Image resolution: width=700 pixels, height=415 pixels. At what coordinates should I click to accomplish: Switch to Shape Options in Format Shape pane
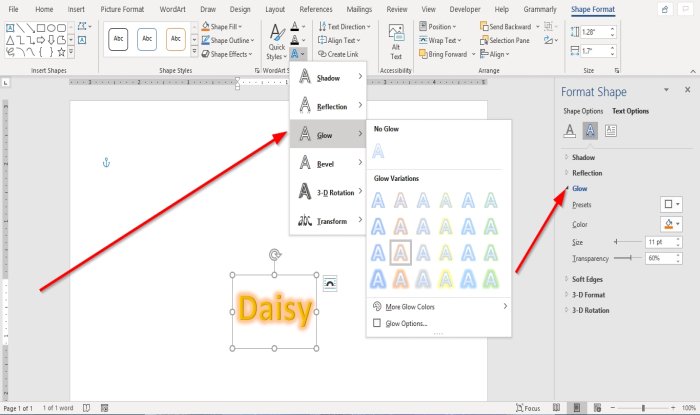tap(583, 111)
